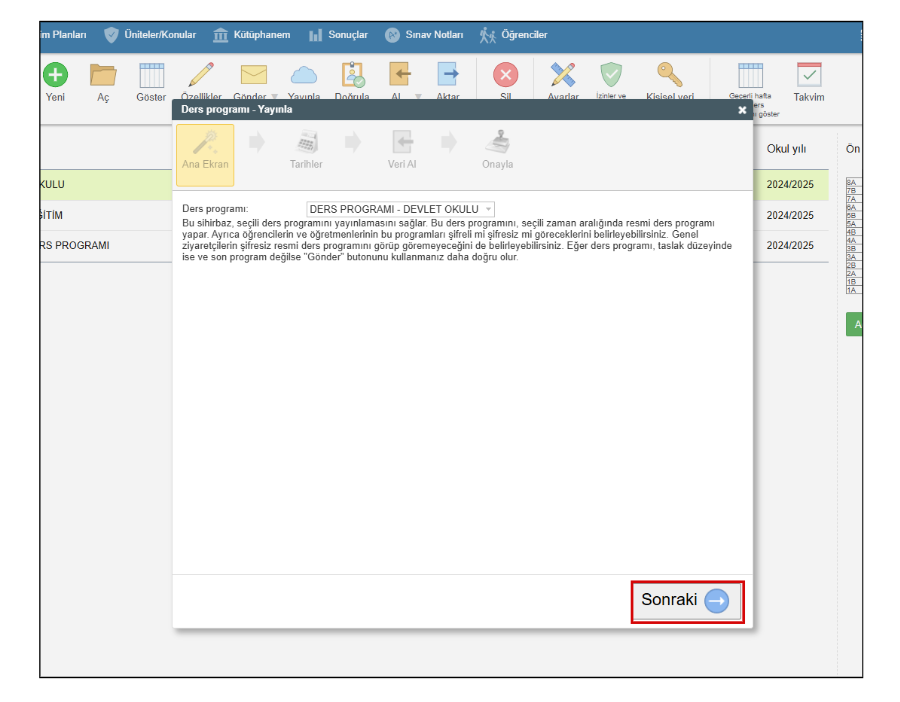Close the Ders programı - Yayınla dialog
This screenshot has width=900, height=702.
pos(742,110)
